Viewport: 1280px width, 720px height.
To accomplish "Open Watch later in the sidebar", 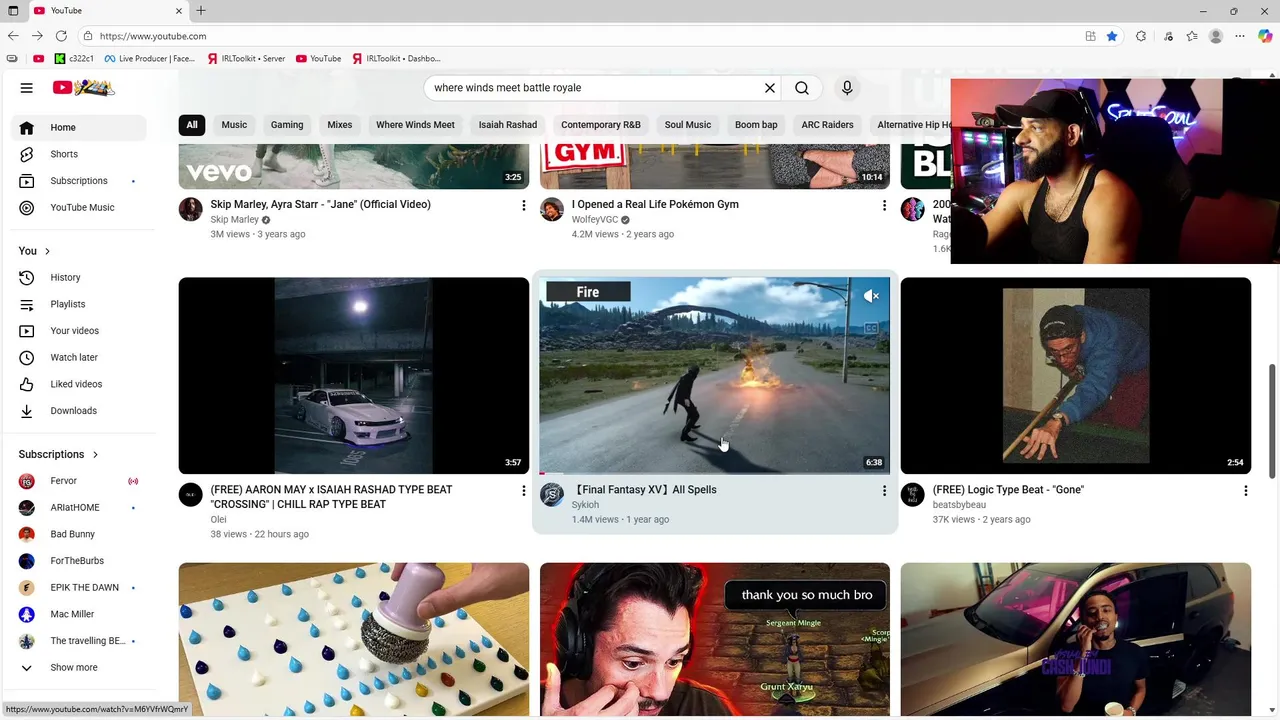I will point(79,357).
